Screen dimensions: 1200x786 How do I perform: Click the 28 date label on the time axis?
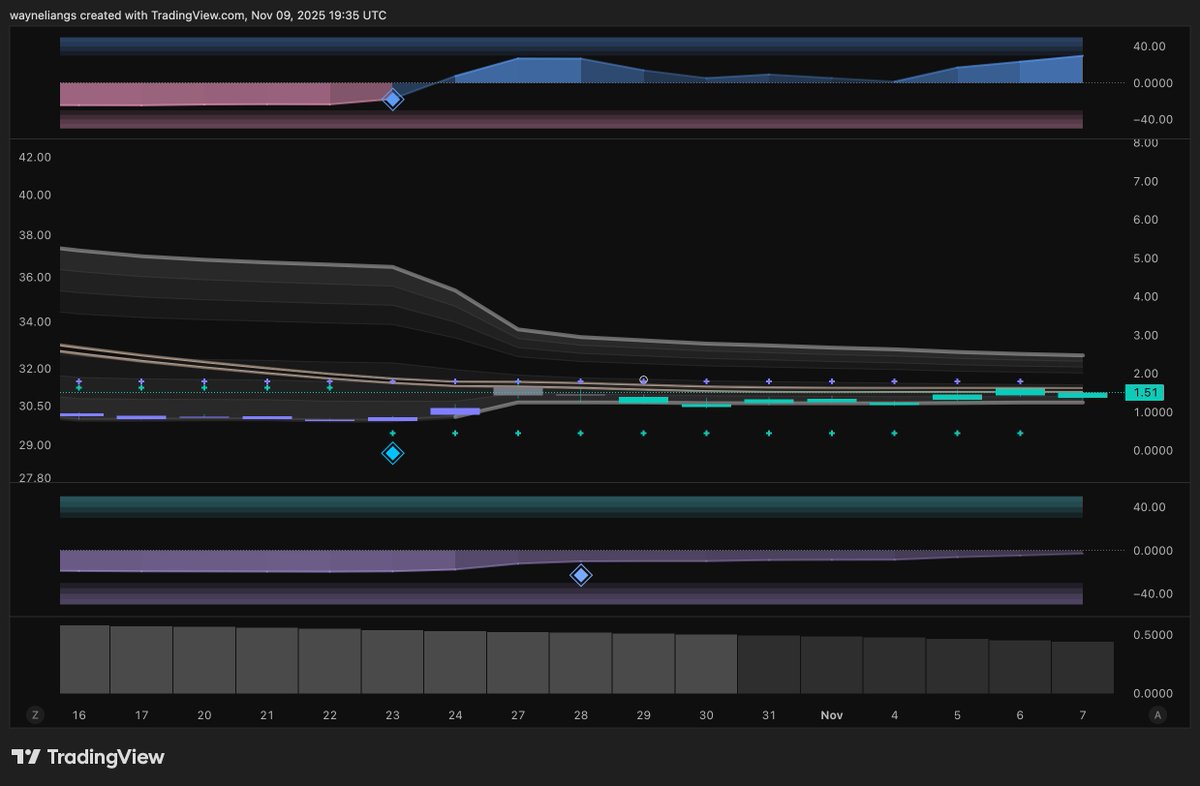[x=581, y=715]
